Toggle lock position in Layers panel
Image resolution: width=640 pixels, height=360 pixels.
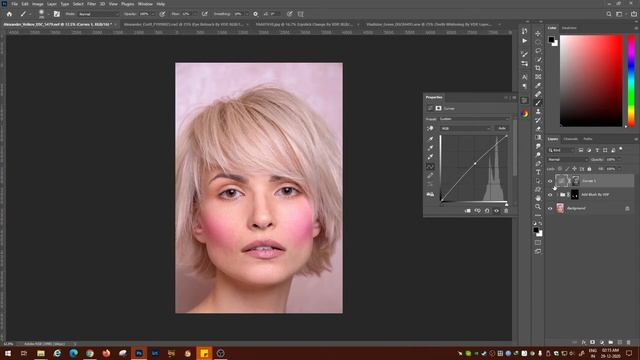pos(574,169)
